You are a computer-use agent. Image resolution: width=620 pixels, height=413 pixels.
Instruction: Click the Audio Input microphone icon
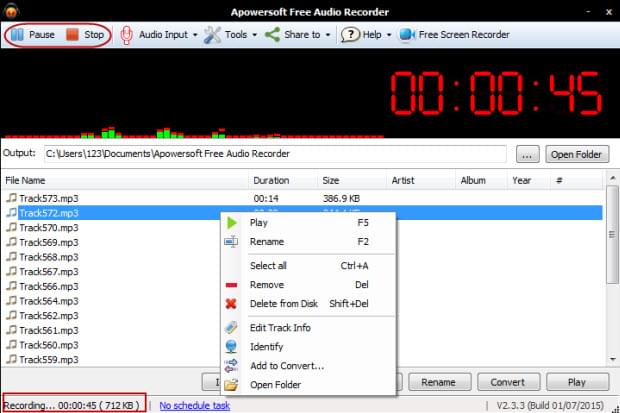(126, 35)
